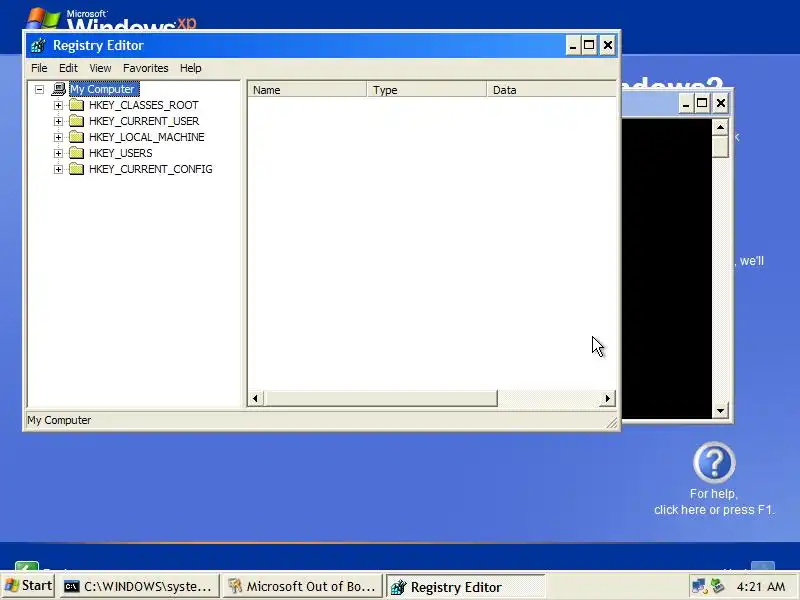
Task: Click HKEY_USERS folder icon
Action: coord(77,153)
